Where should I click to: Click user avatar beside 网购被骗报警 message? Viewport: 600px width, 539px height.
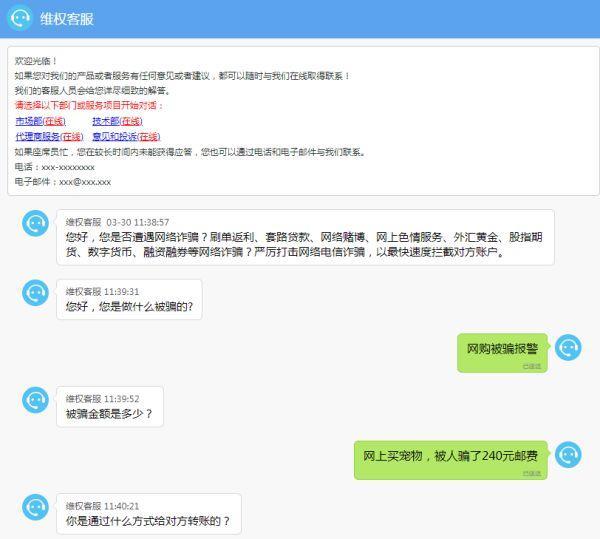pyautogui.click(x=568, y=347)
